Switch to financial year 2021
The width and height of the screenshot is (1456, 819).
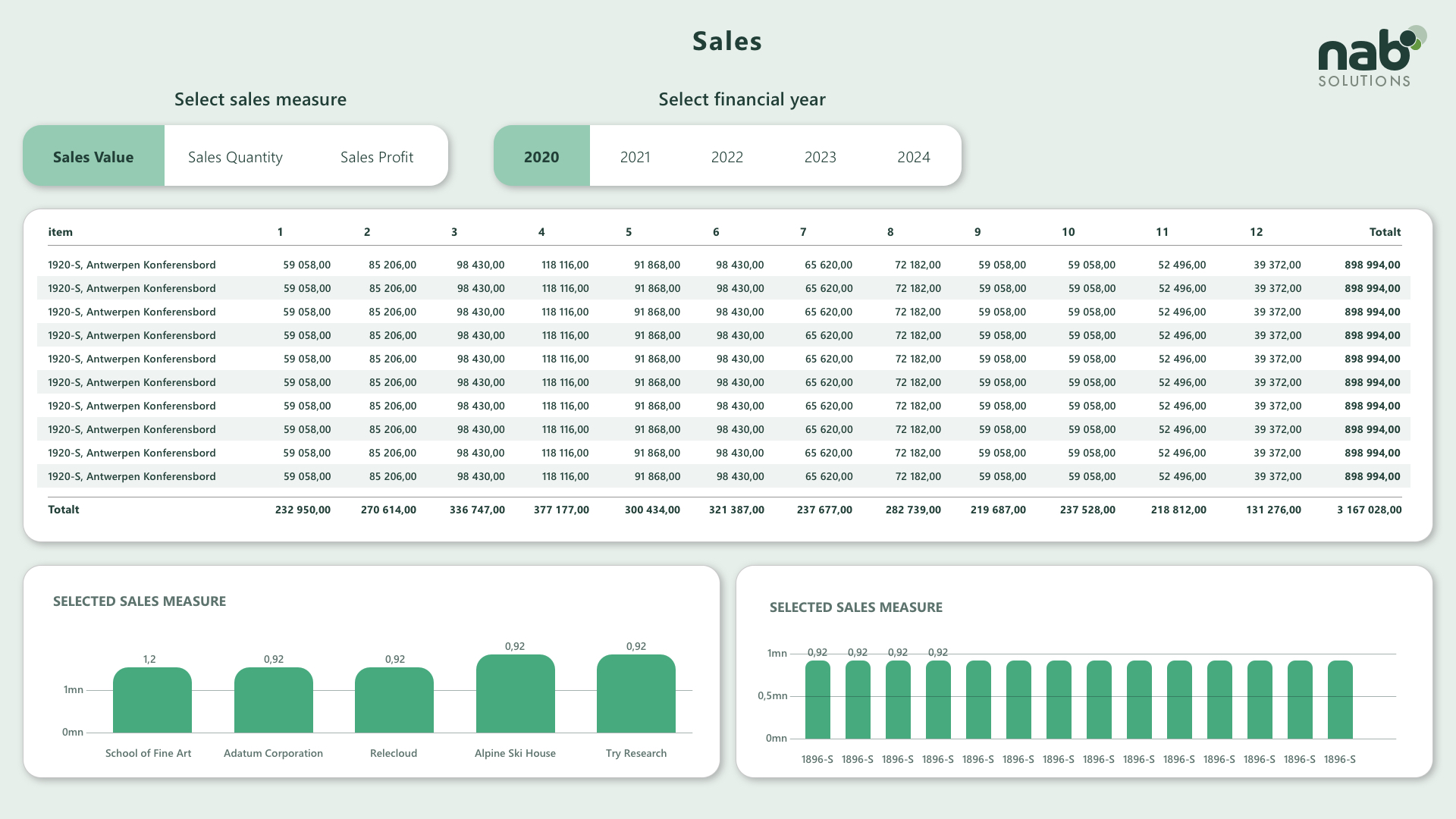click(x=635, y=157)
